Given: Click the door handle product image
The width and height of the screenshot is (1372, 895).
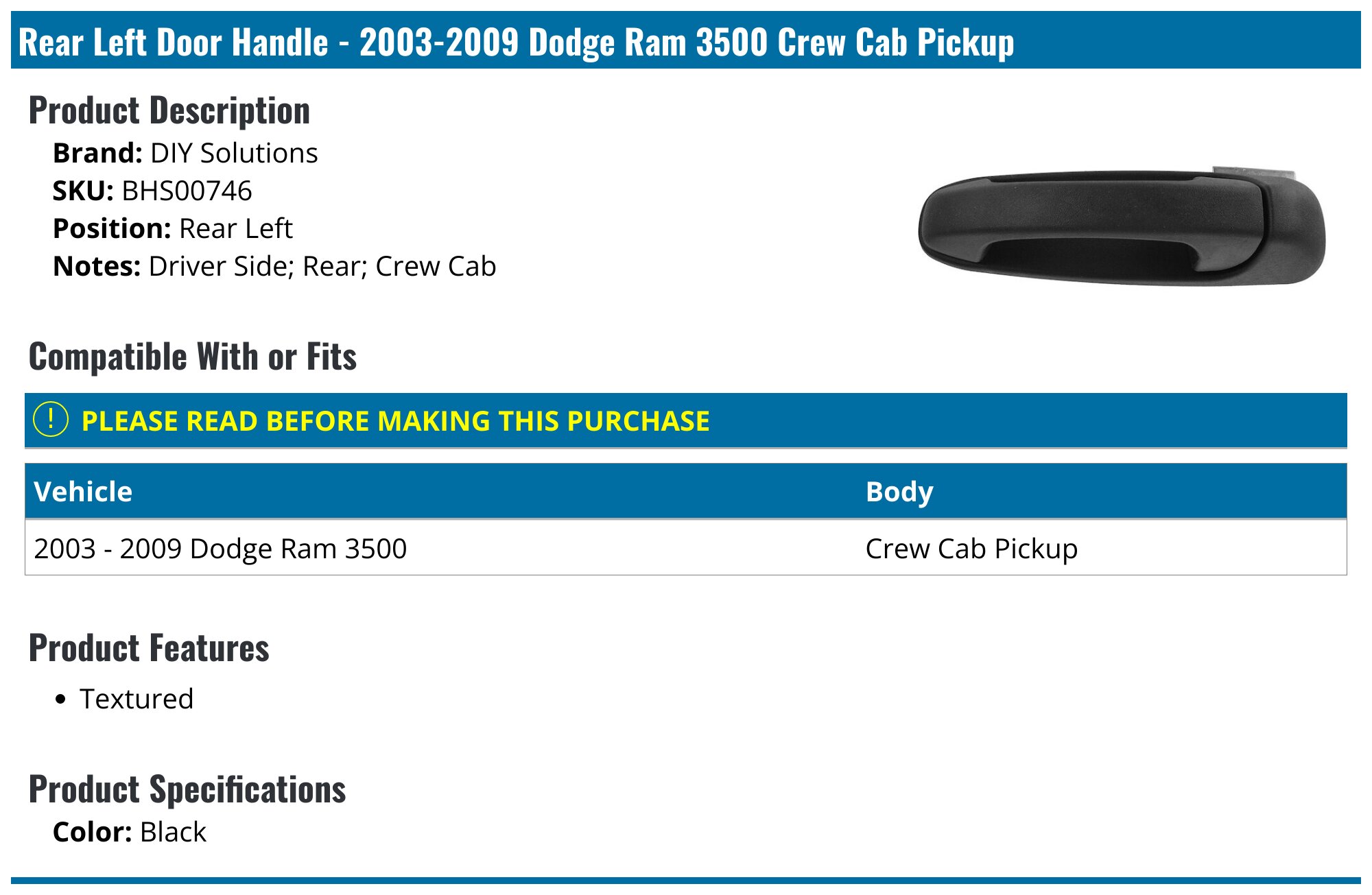Looking at the screenshot, I should (x=1121, y=228).
